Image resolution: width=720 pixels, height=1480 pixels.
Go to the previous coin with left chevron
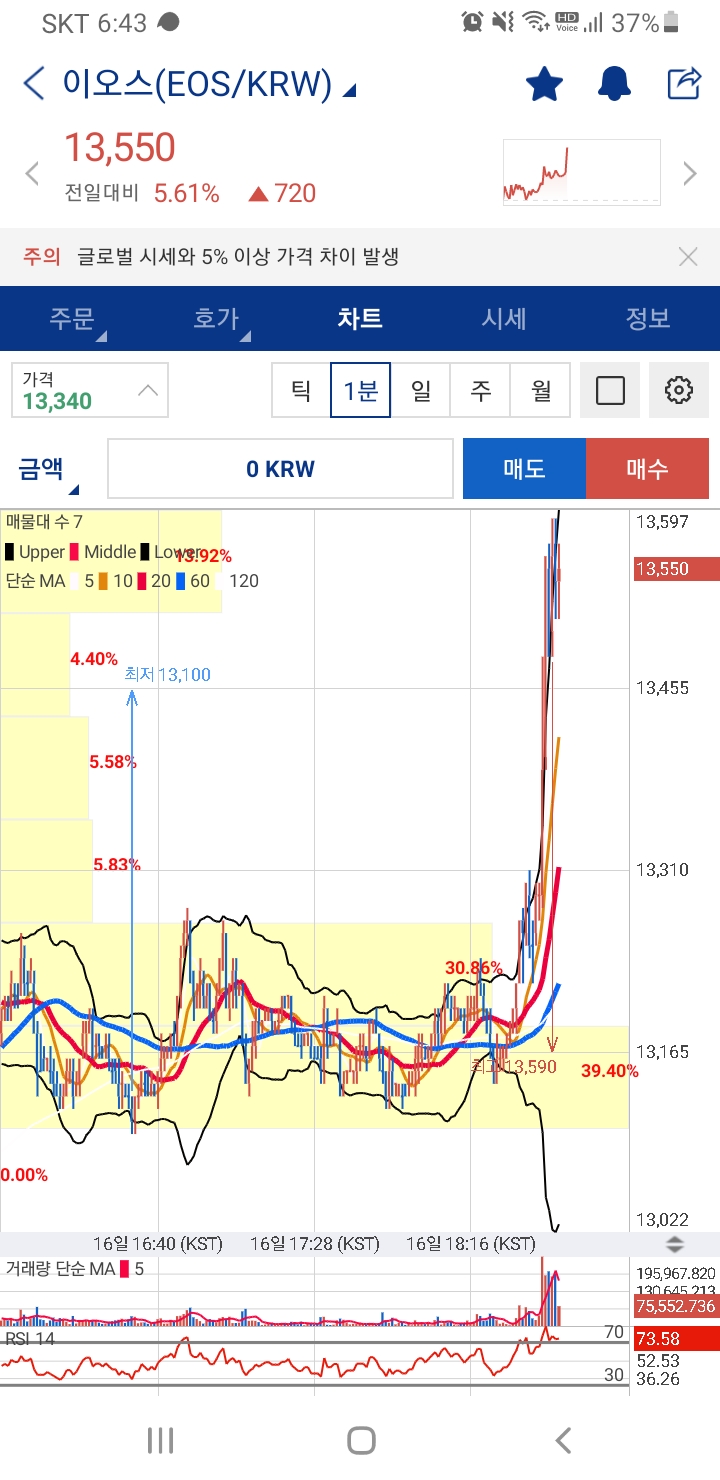click(32, 174)
